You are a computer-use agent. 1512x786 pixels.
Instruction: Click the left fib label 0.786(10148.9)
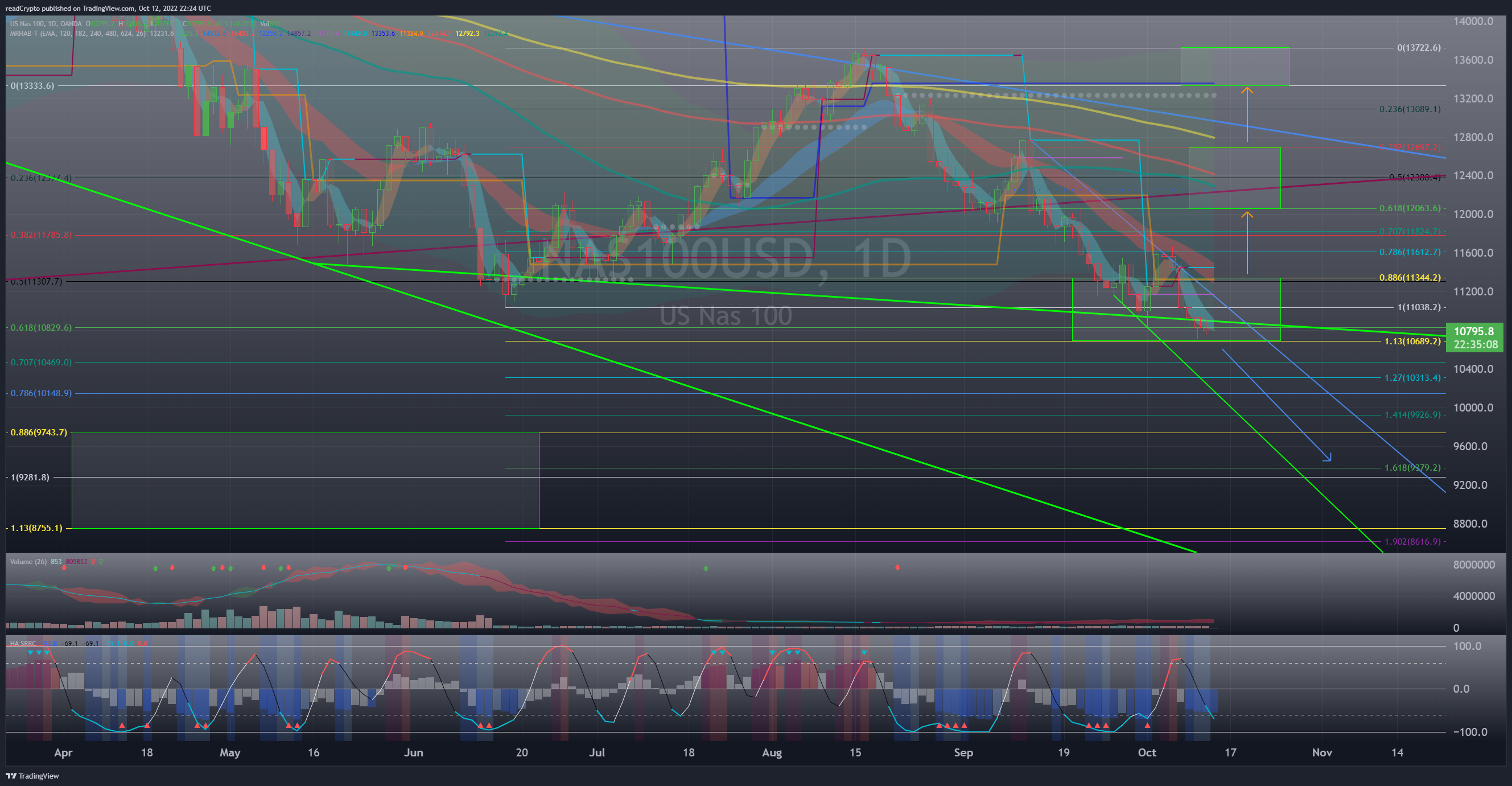(x=41, y=393)
